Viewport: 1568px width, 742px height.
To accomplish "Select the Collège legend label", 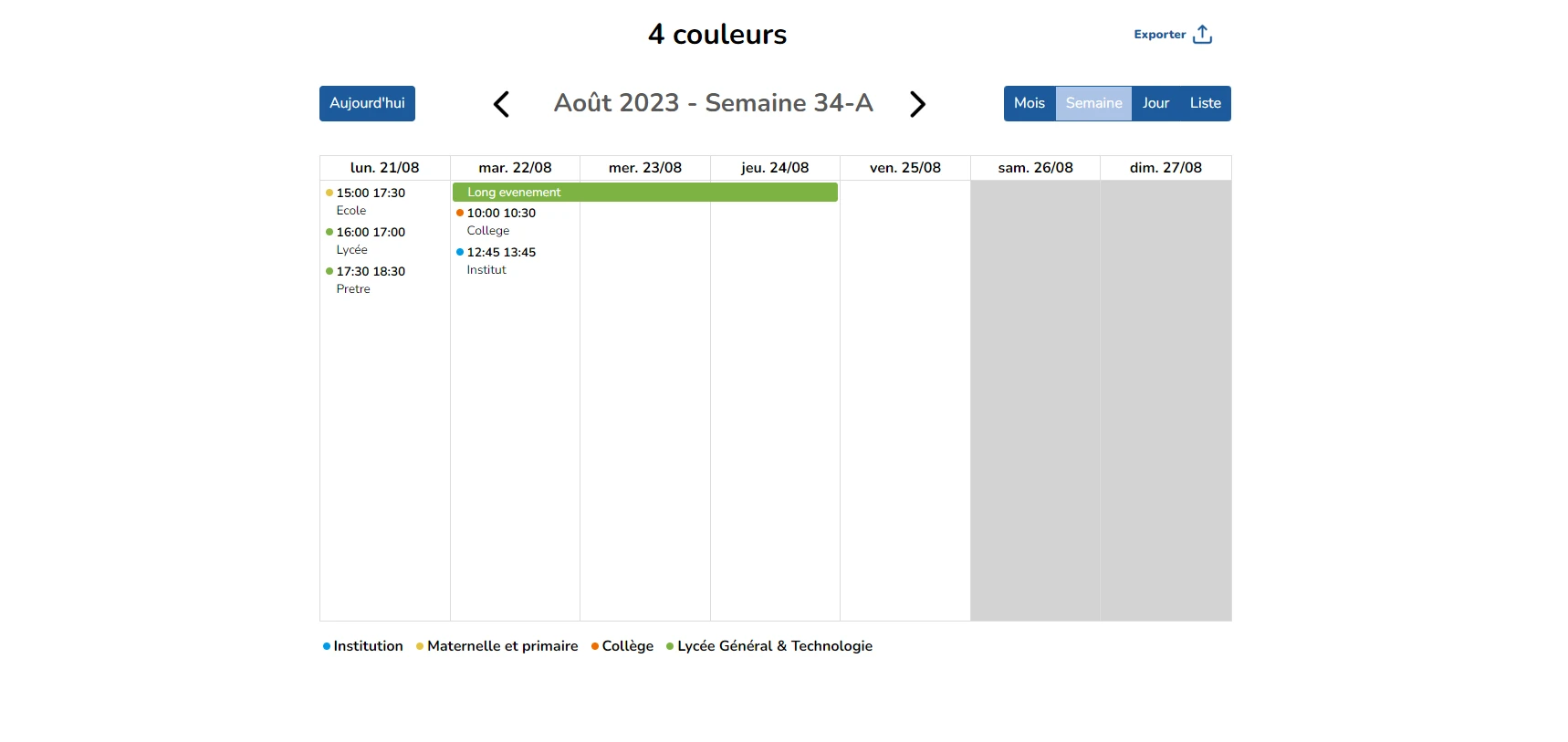I will 628,646.
